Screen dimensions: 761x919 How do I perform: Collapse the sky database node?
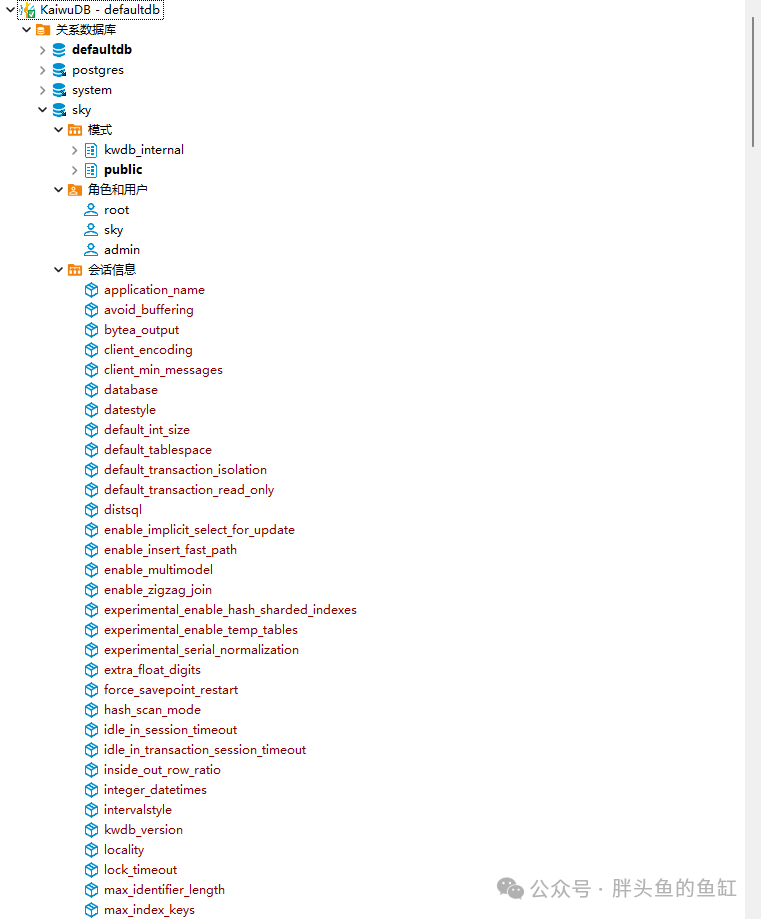click(x=42, y=110)
